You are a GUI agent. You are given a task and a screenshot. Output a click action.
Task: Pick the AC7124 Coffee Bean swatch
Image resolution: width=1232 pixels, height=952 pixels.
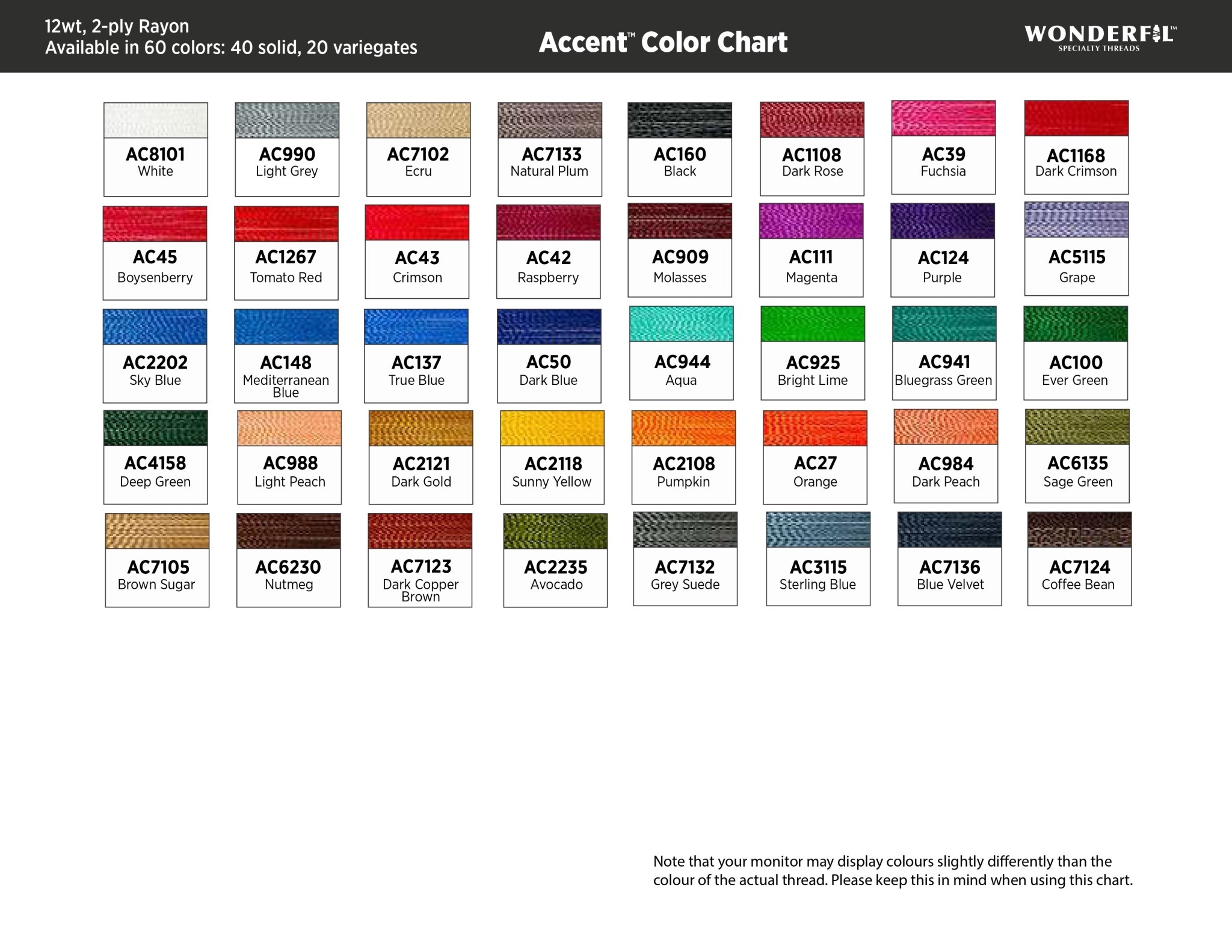point(1080,559)
